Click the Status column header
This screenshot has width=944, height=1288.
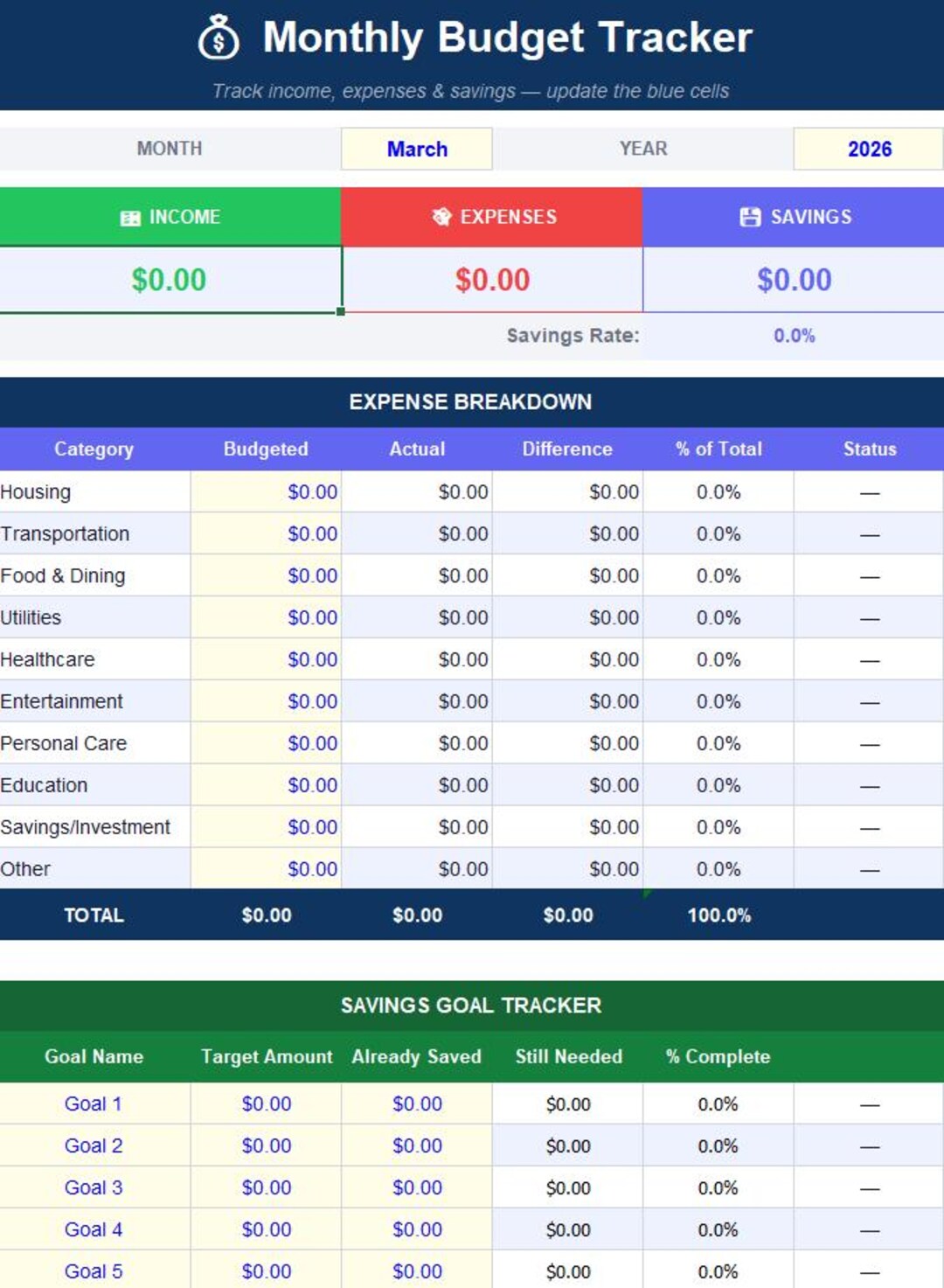tap(869, 449)
